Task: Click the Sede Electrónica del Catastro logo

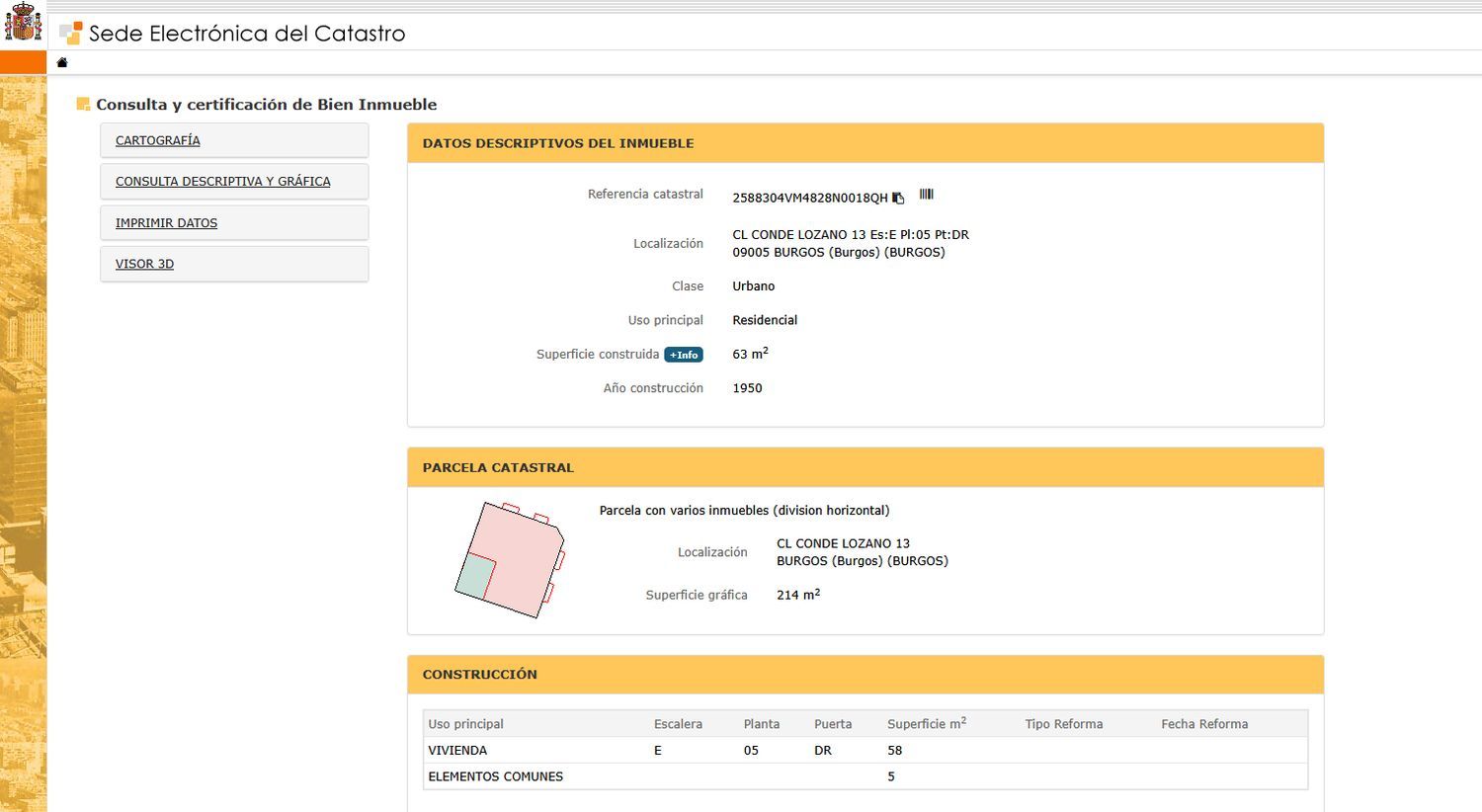Action: tap(232, 34)
